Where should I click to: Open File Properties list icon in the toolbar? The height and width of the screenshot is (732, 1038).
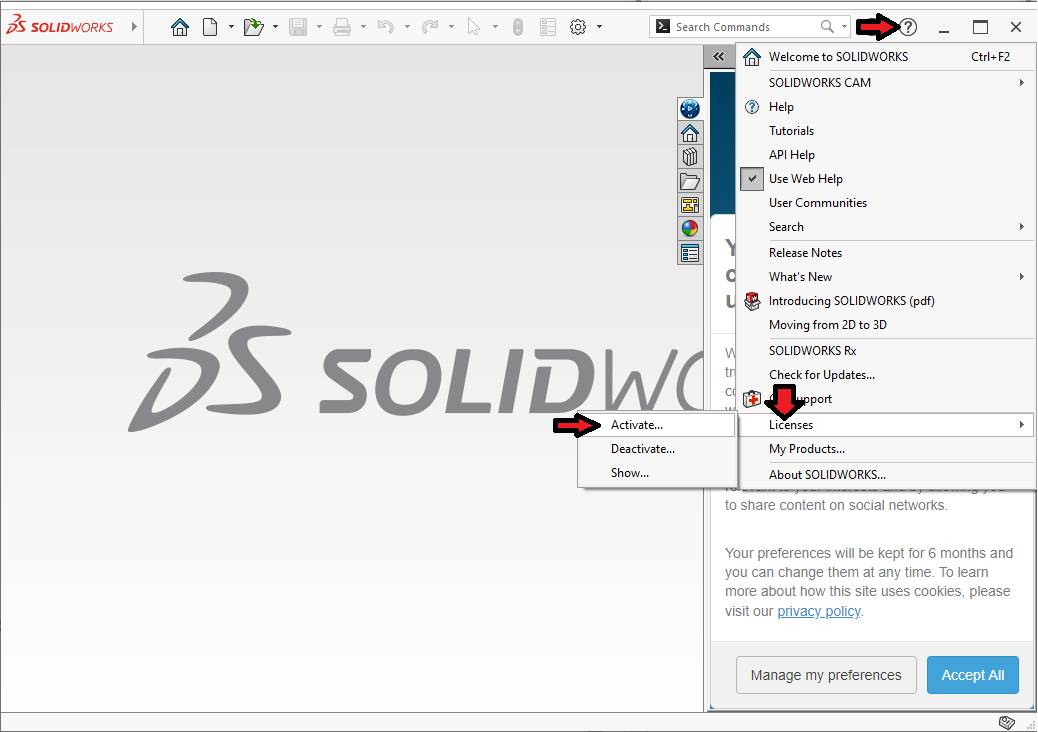click(547, 27)
